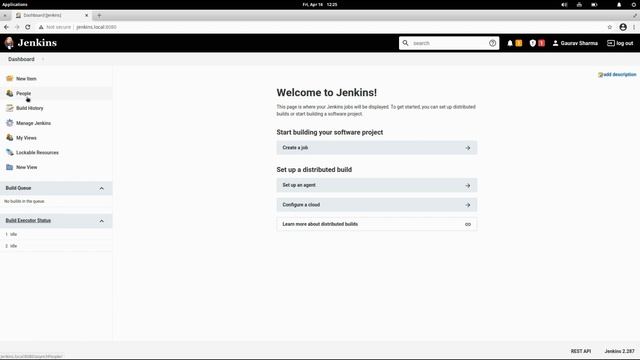Click the top bar date and time
The image size is (640, 360).
click(320, 4)
